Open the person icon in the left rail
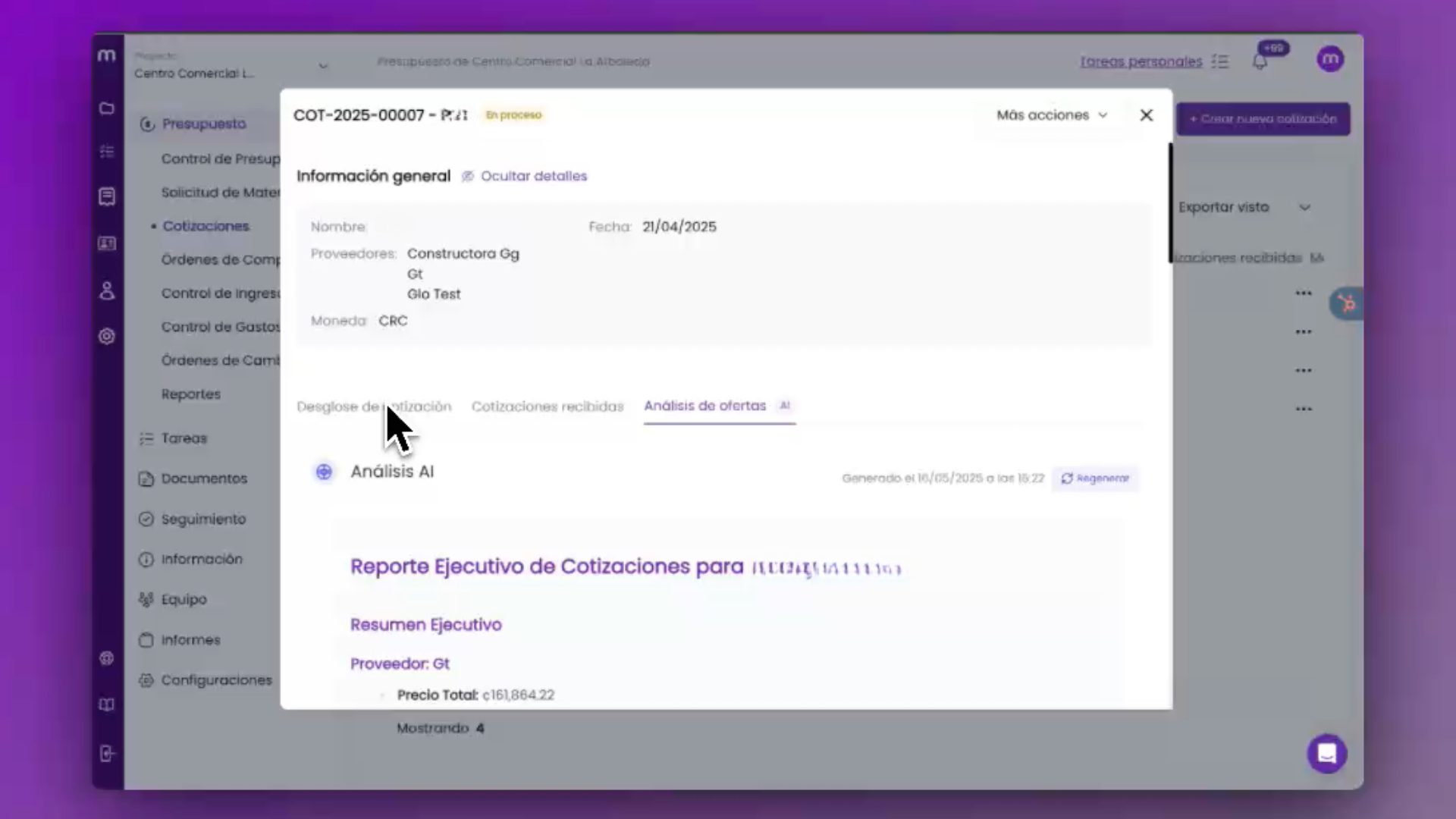Screen dimensions: 1456x819 [x=107, y=290]
